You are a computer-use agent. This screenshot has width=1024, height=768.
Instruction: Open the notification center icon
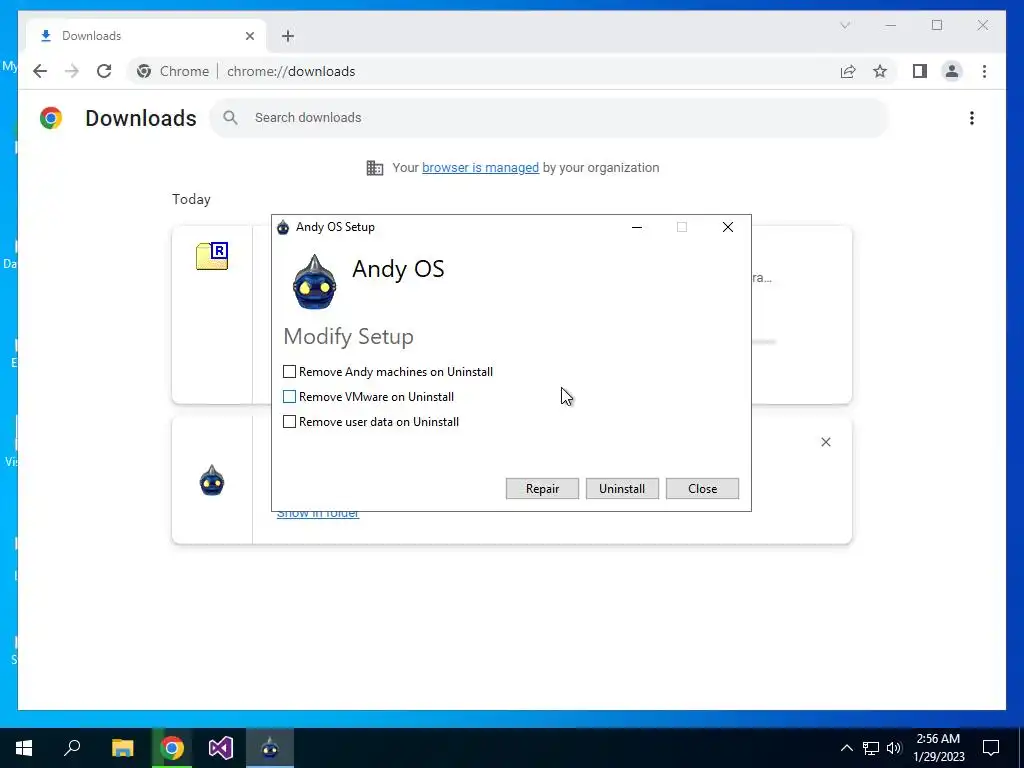(x=991, y=748)
